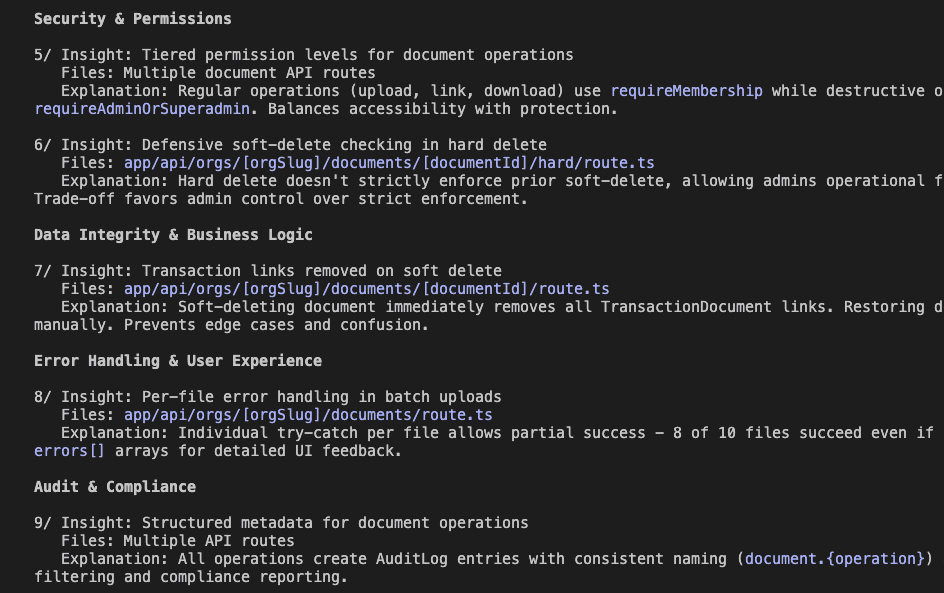
Task: Click the Data Integrity & Business Logic heading
Action: [175, 235]
